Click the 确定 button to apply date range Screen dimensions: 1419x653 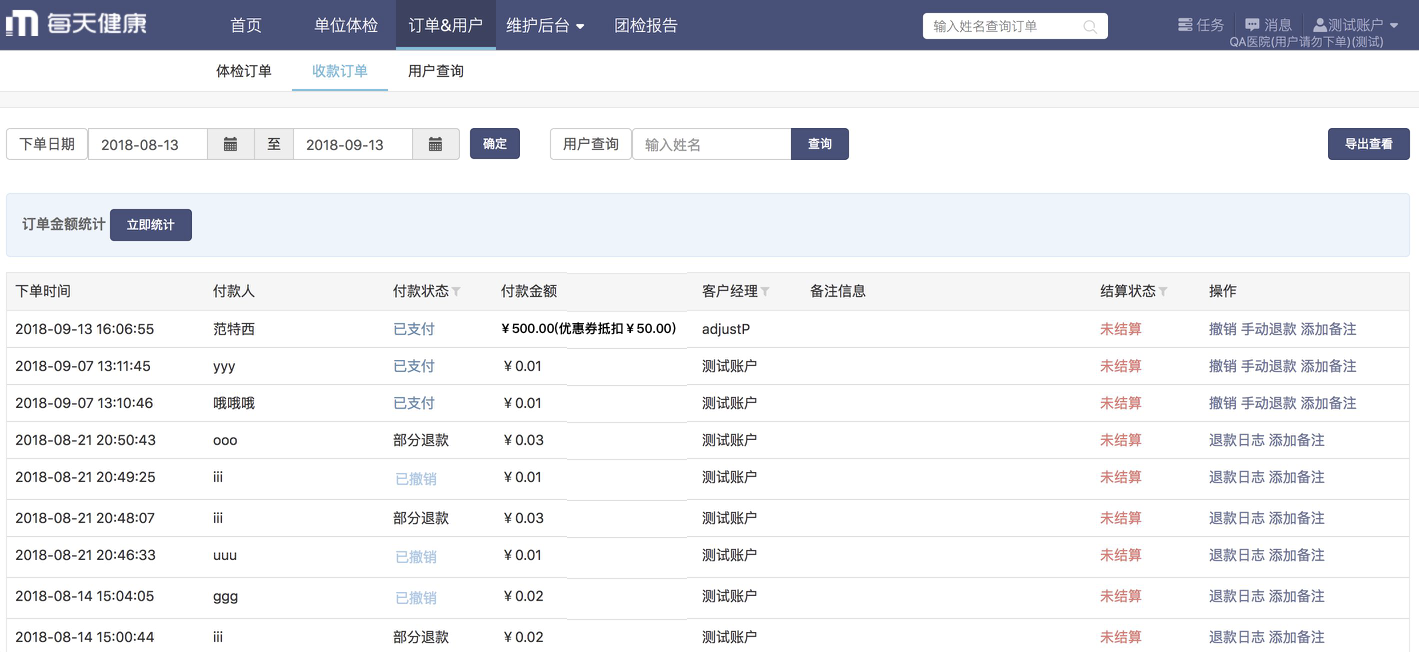[x=495, y=144]
